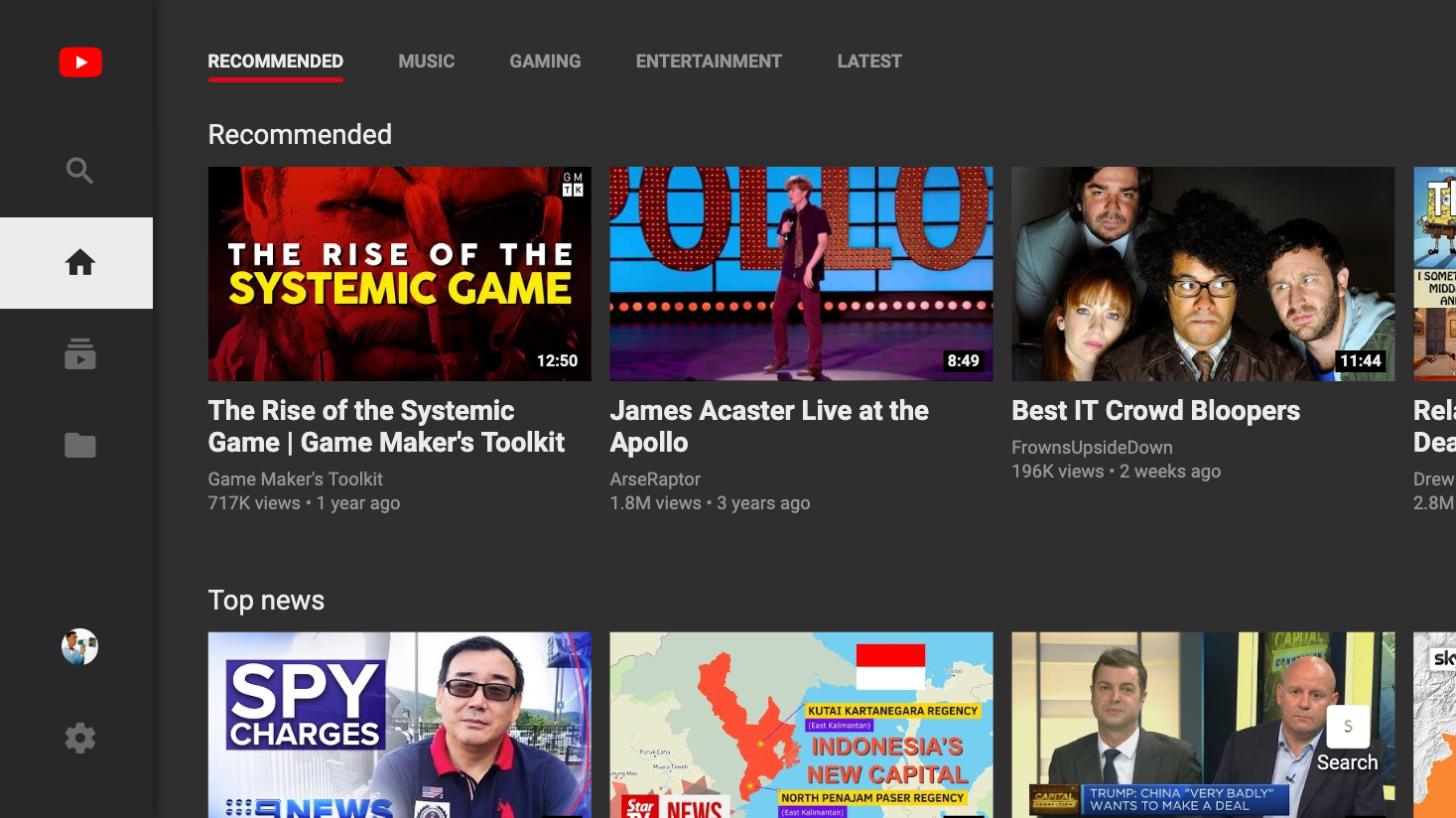Click the IT Crowd bloopers thumbnail image
This screenshot has height=818, width=1456.
[1203, 274]
